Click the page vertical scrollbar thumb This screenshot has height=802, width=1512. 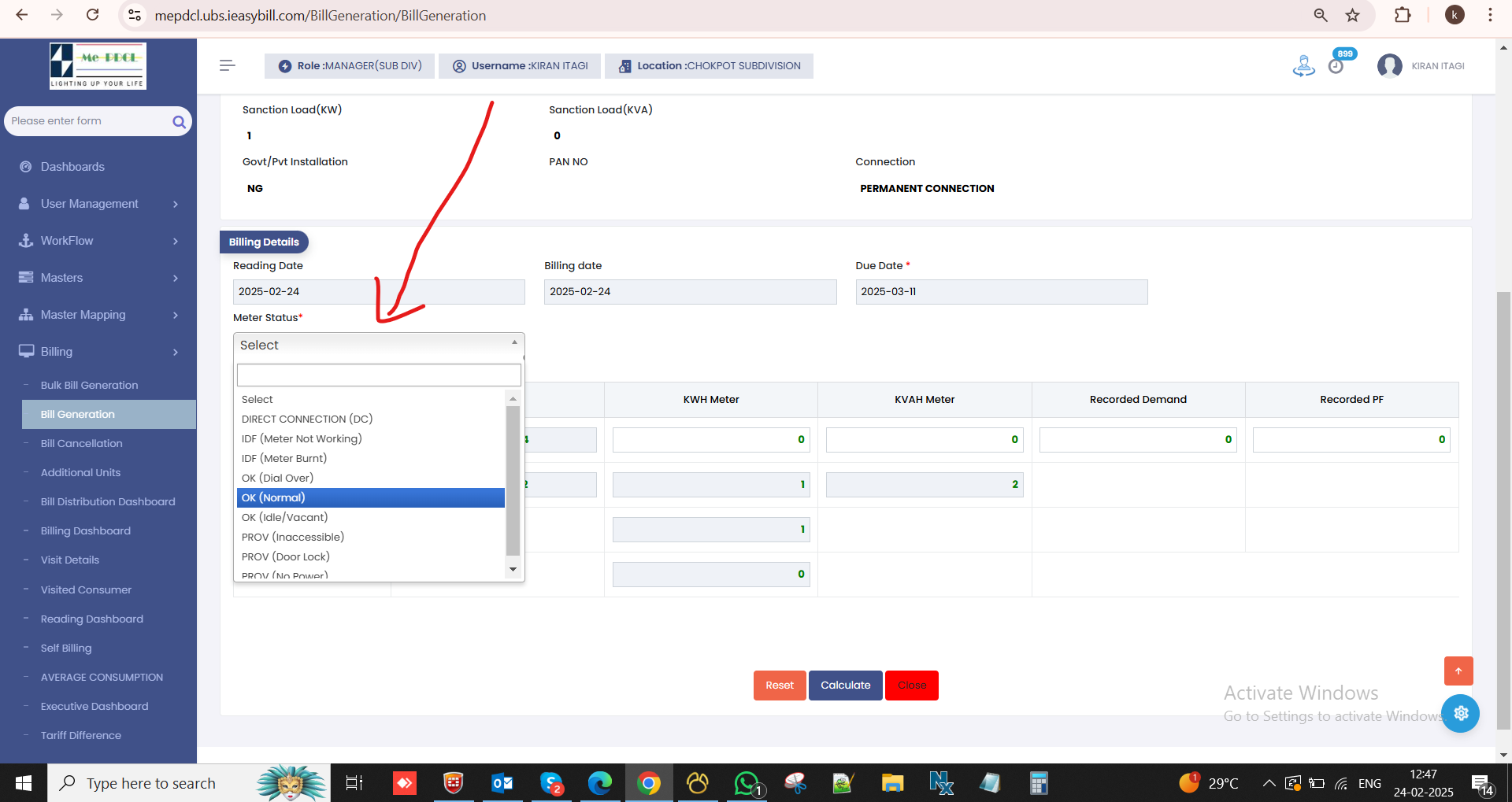1503,510
